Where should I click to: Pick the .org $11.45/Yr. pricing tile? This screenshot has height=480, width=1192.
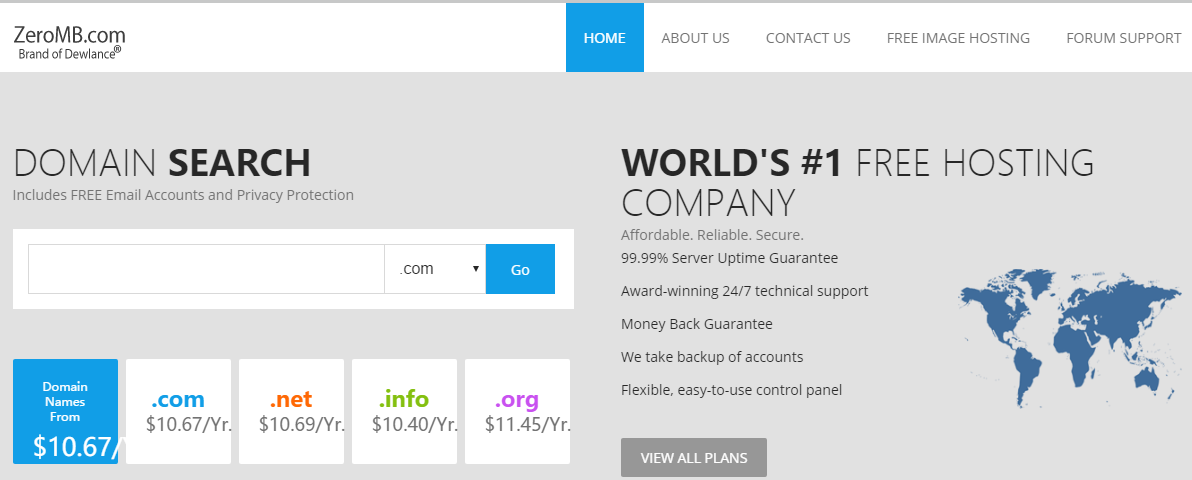(x=517, y=411)
